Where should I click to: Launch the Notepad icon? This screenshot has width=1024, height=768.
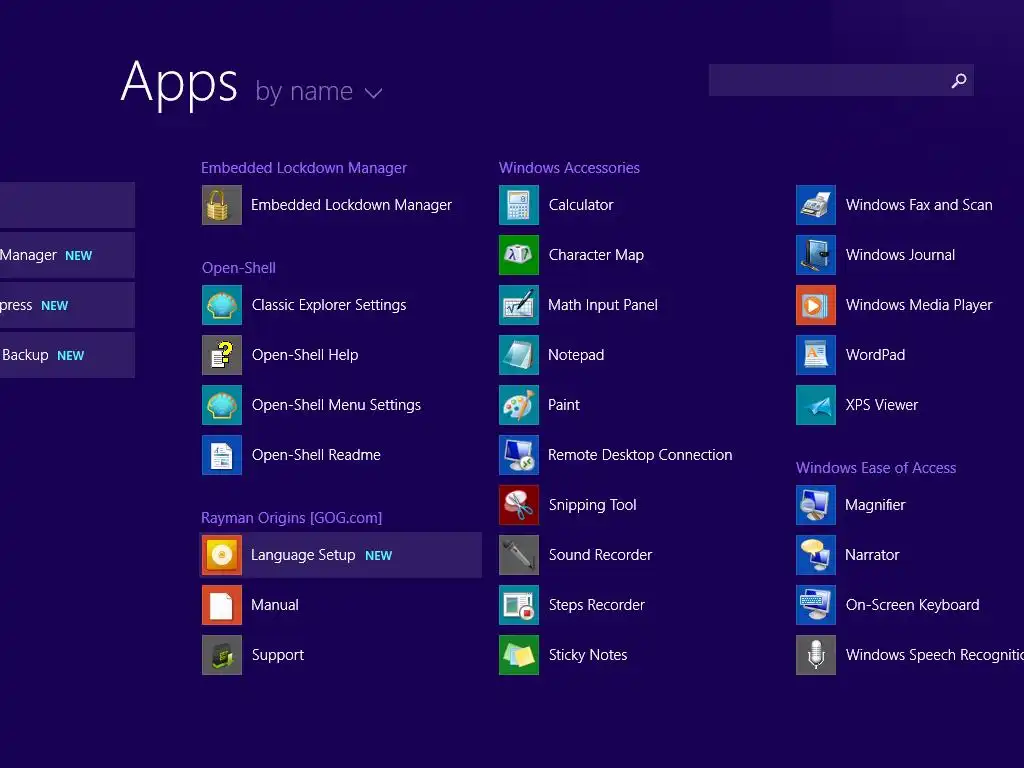(519, 355)
